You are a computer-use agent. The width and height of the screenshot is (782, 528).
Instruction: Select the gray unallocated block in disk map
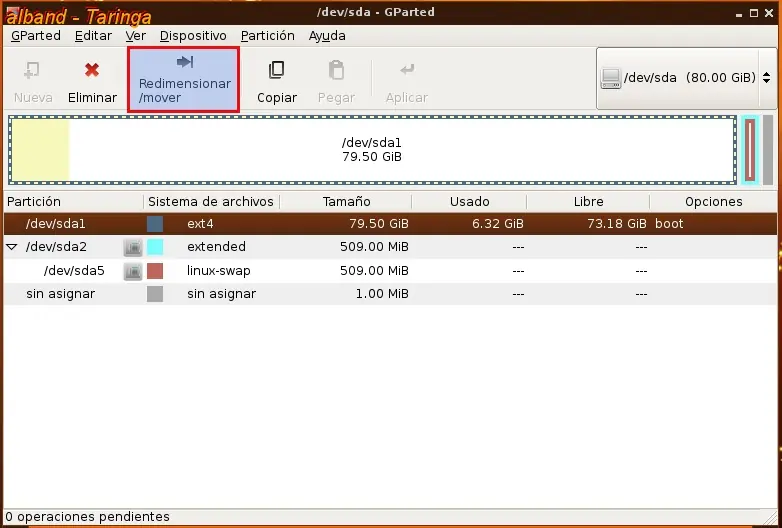768,150
